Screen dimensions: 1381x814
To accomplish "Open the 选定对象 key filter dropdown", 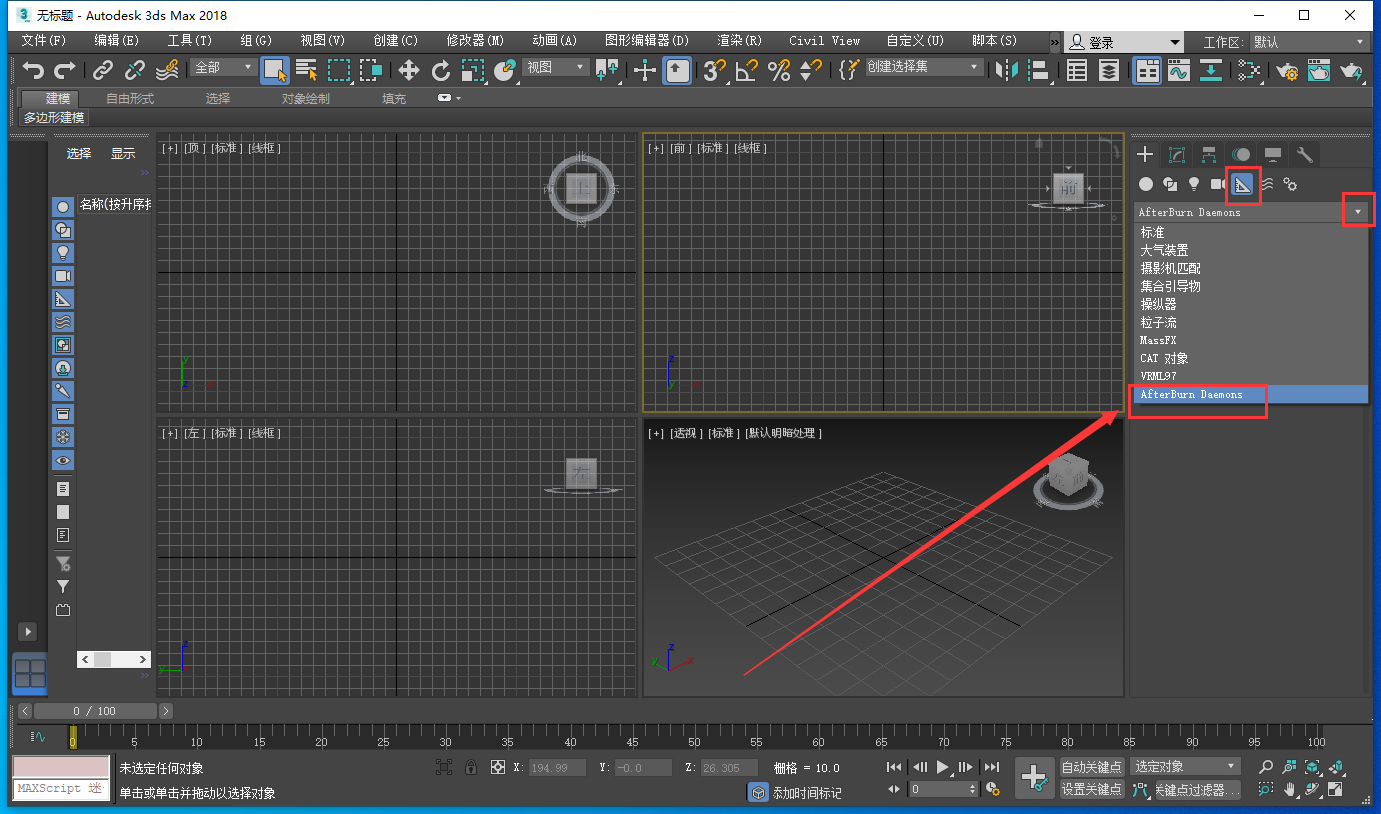I will pos(1186,766).
